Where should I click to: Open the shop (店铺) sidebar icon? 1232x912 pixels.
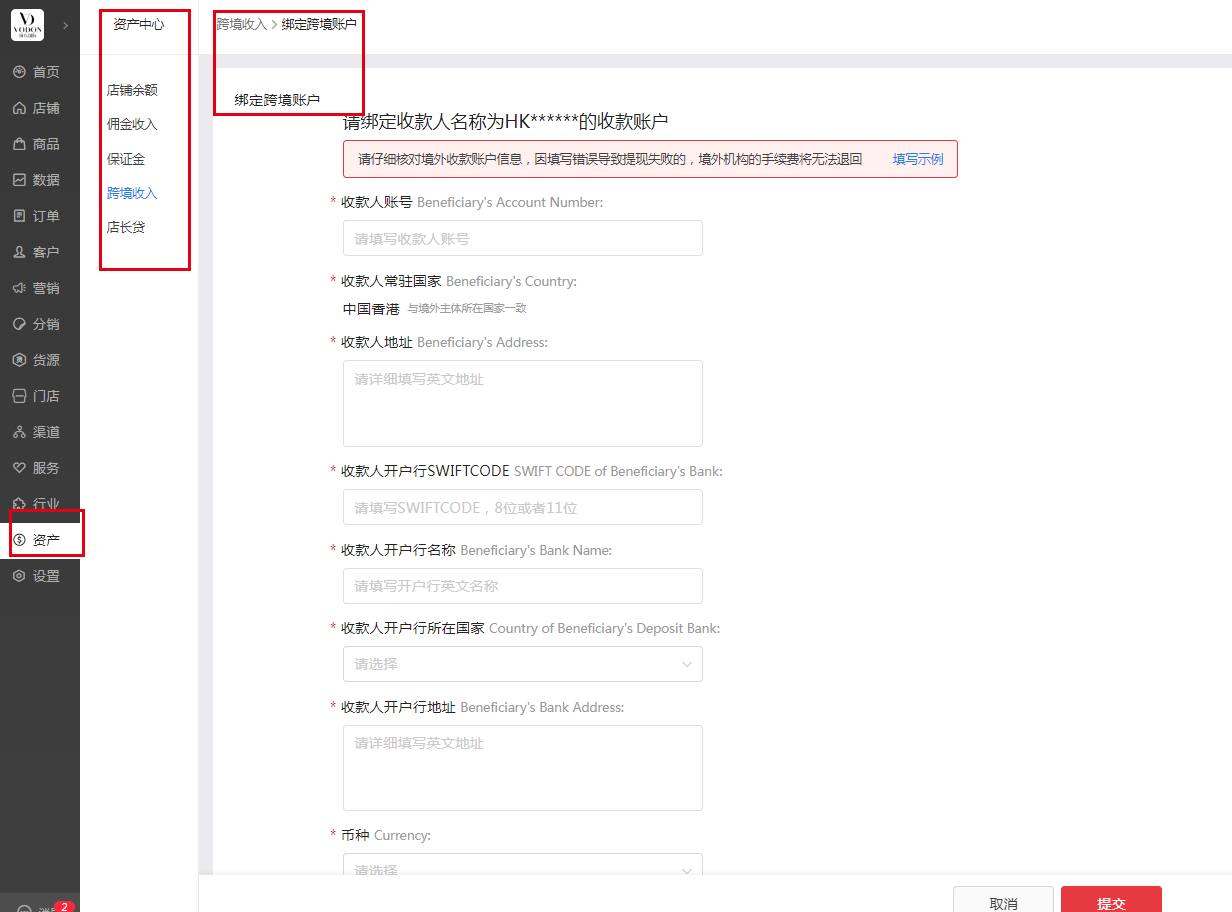coord(19,108)
